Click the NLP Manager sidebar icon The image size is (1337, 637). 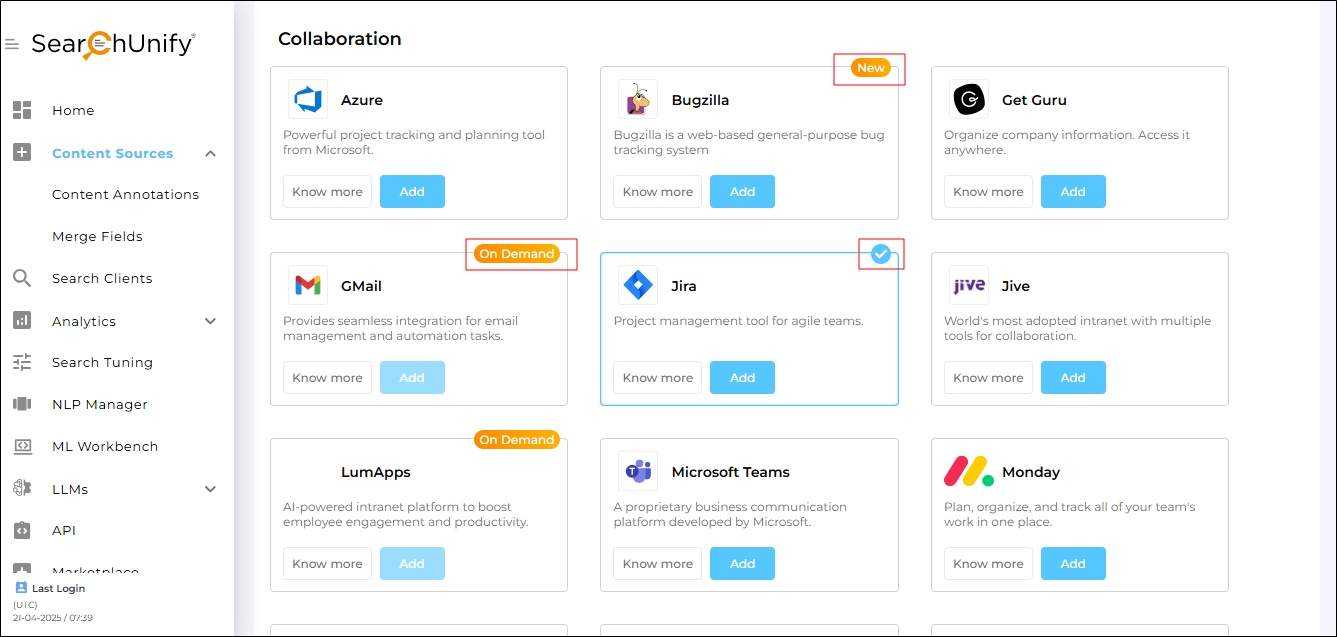click(22, 404)
